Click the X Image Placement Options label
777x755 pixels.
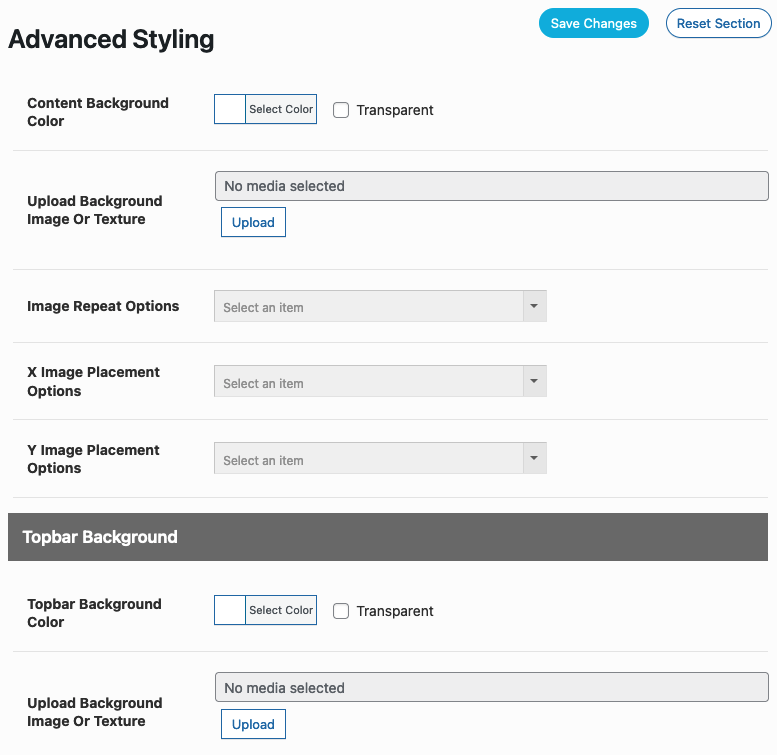pos(94,381)
